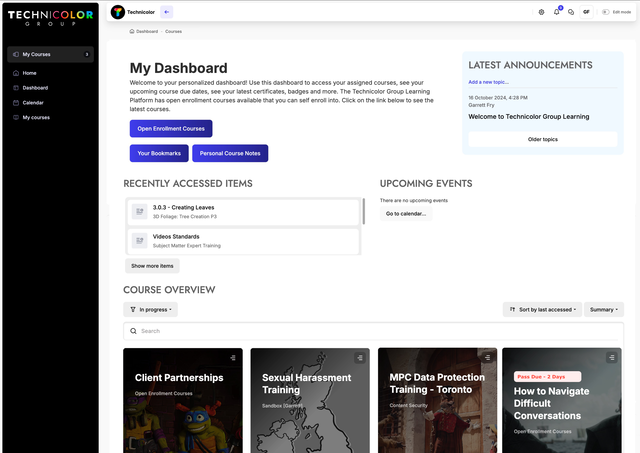Click Go to calendar button
The image size is (640, 453).
[406, 214]
